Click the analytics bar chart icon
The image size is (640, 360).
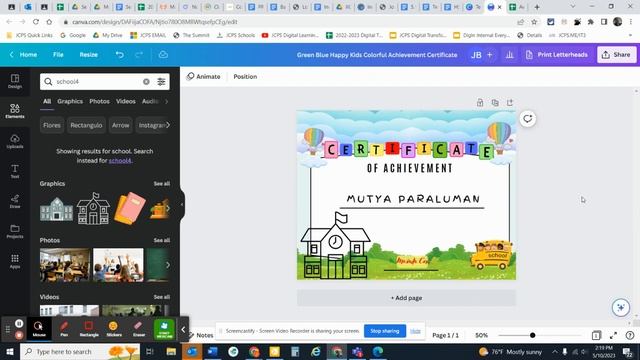coord(509,55)
